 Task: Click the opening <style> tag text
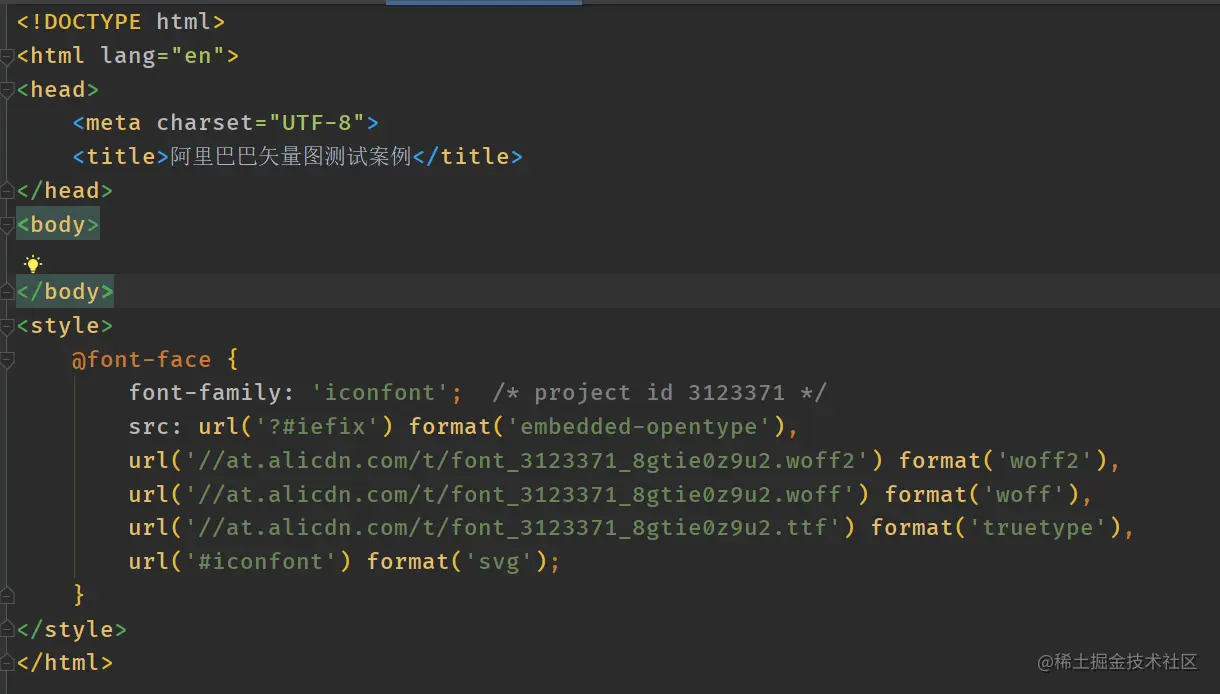[65, 326]
